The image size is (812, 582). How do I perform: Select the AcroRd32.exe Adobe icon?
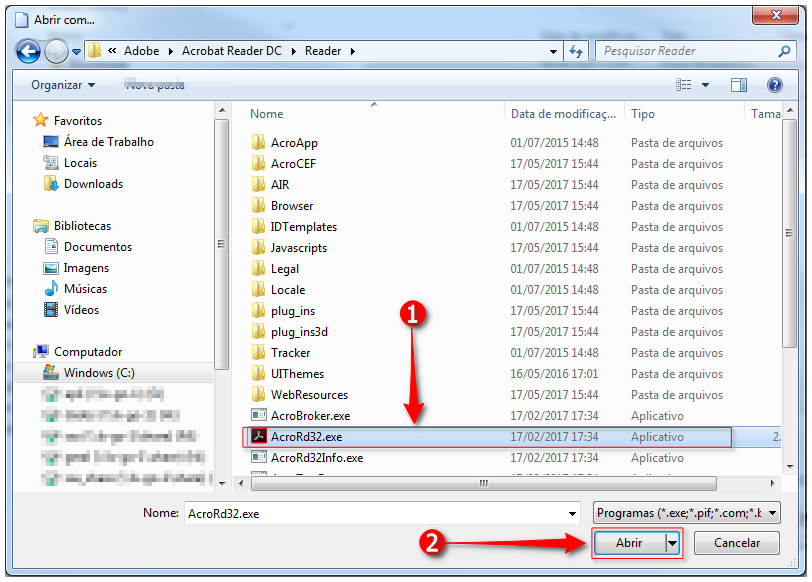click(x=258, y=436)
